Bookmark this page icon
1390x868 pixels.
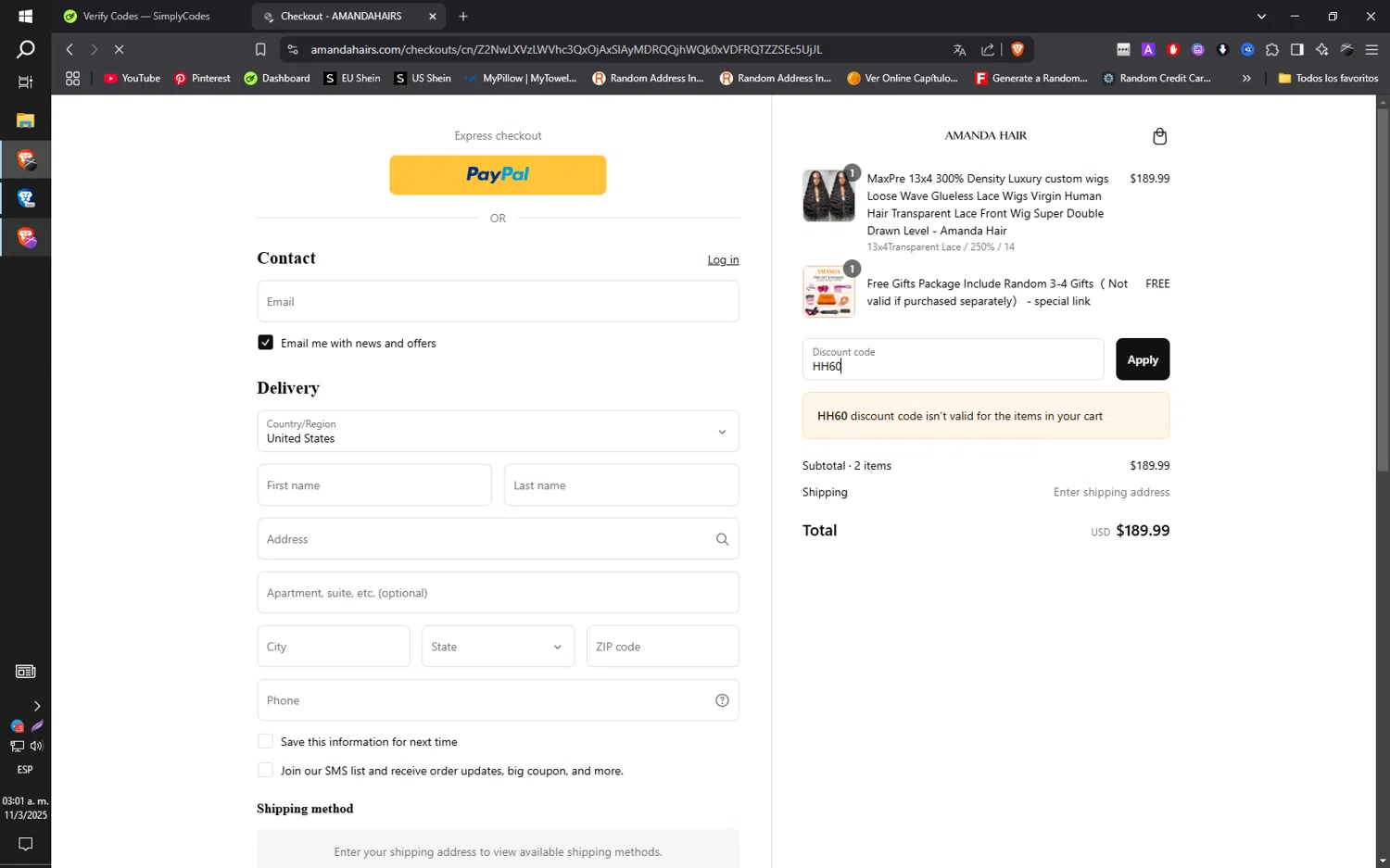pos(260,49)
